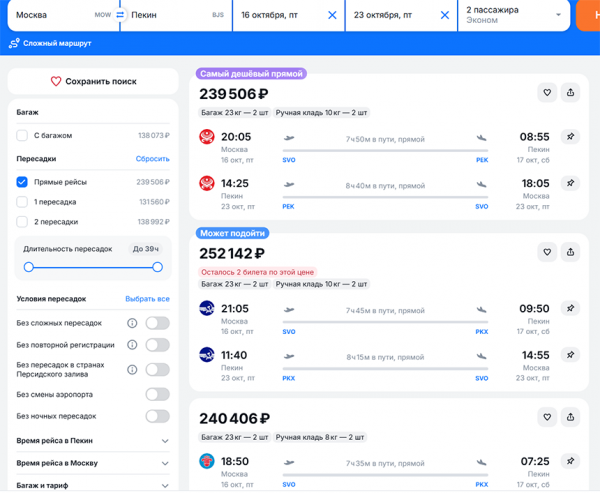Click the right handle of layover duration slider
The image size is (600, 493).
click(x=157, y=267)
